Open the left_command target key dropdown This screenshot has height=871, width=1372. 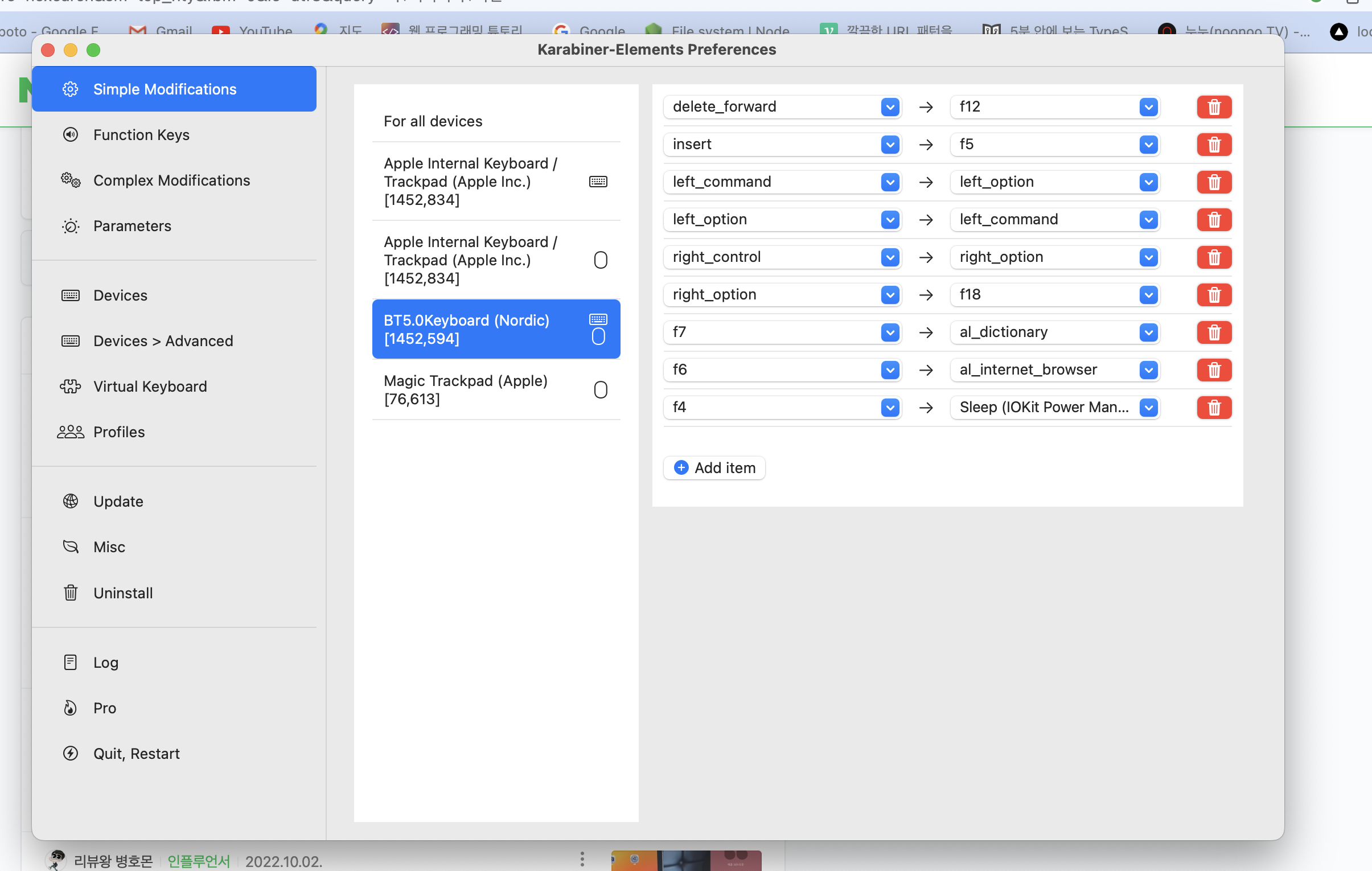1055,219
